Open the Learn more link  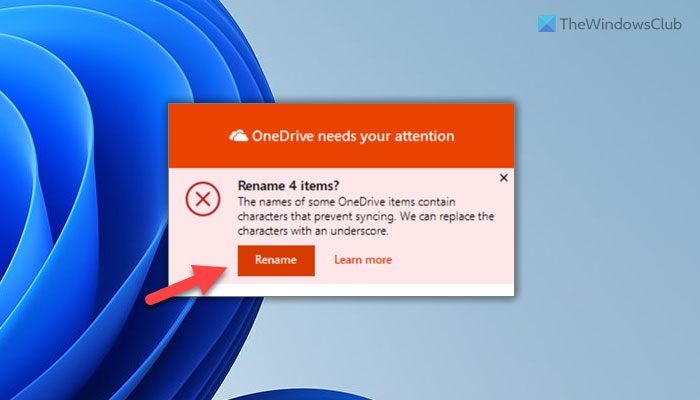pos(363,260)
